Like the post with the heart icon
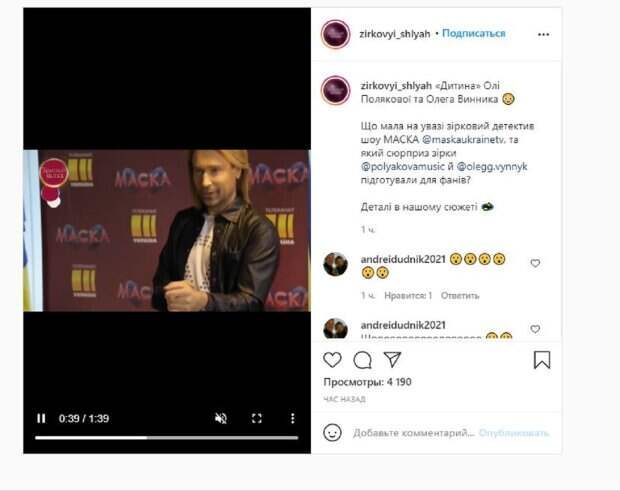 332,360
